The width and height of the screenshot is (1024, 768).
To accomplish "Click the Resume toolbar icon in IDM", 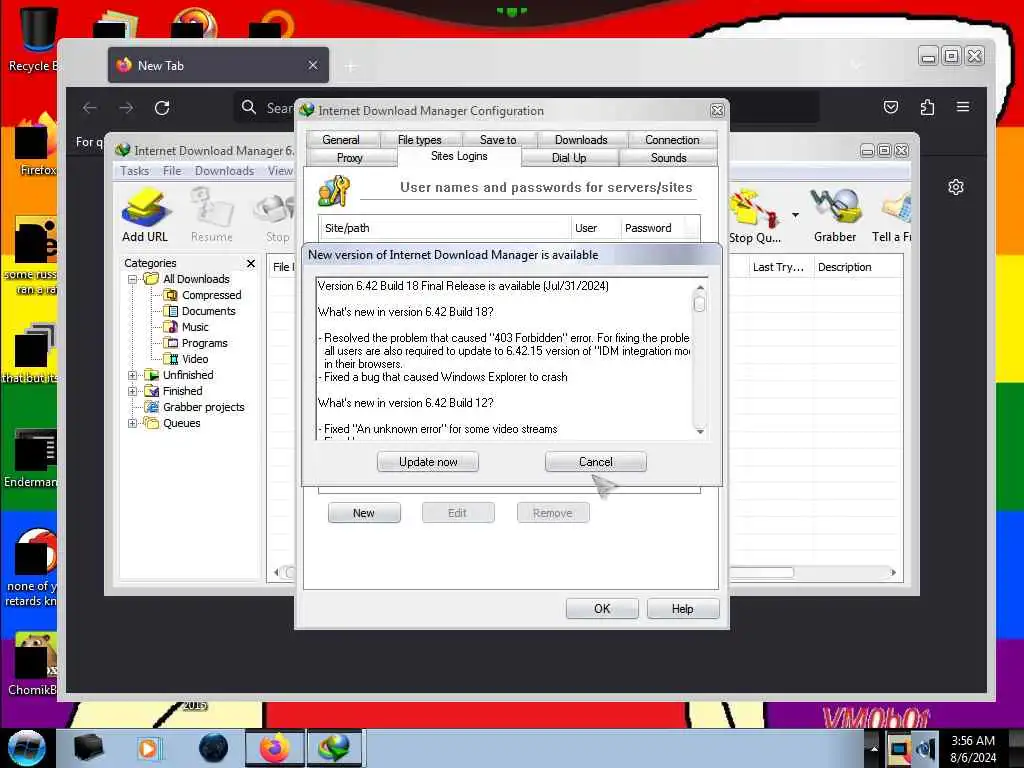I will tap(212, 216).
